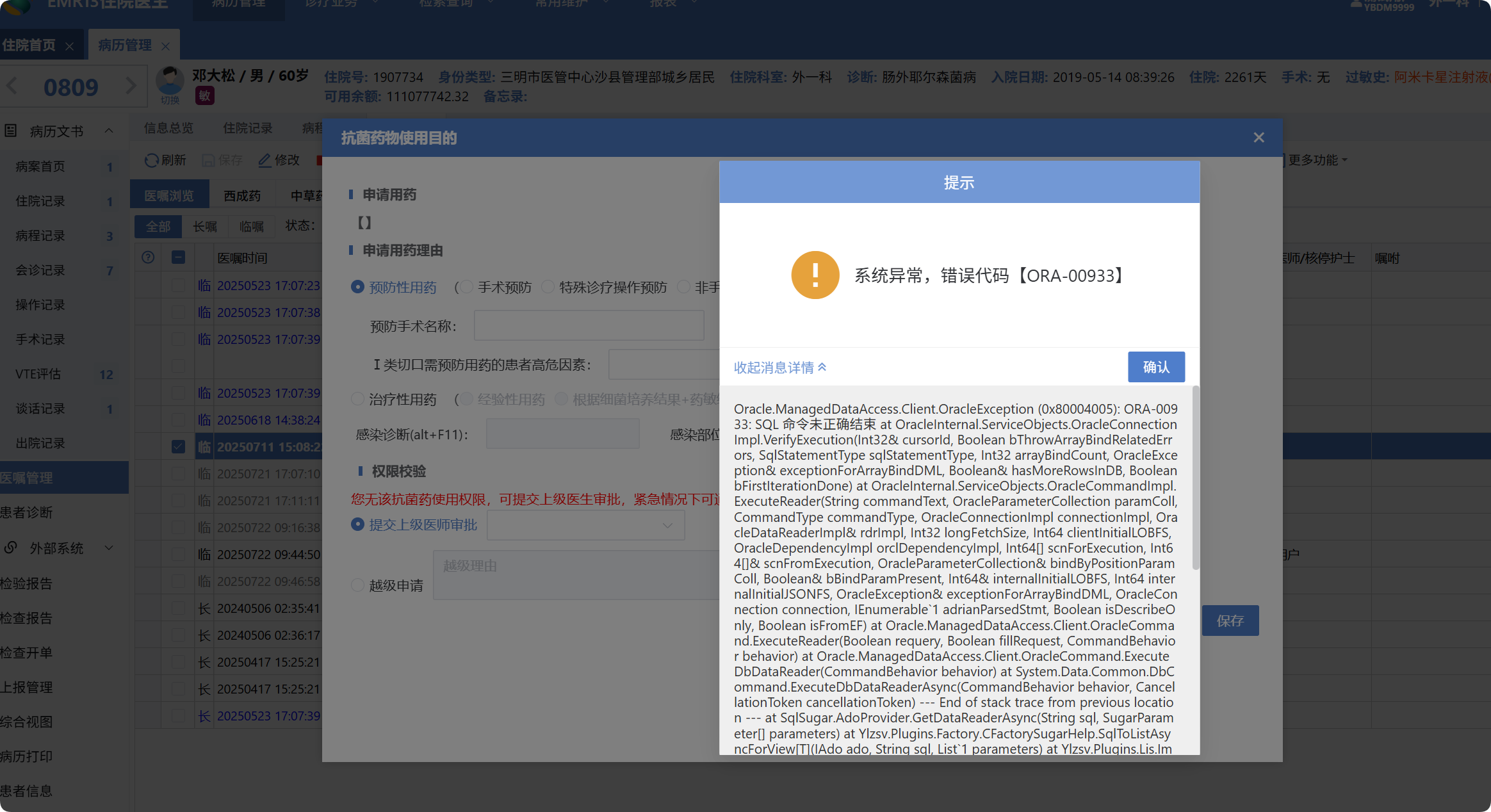Uncheck the checked order row 20250711 checkbox
1491x812 pixels.
179,446
